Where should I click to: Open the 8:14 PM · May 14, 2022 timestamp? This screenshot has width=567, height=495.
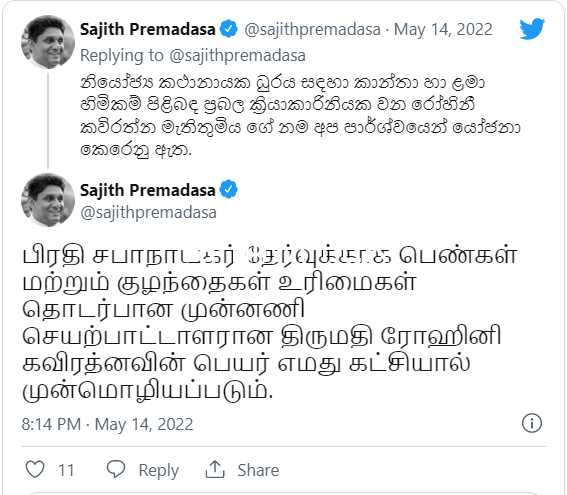(x=107, y=424)
